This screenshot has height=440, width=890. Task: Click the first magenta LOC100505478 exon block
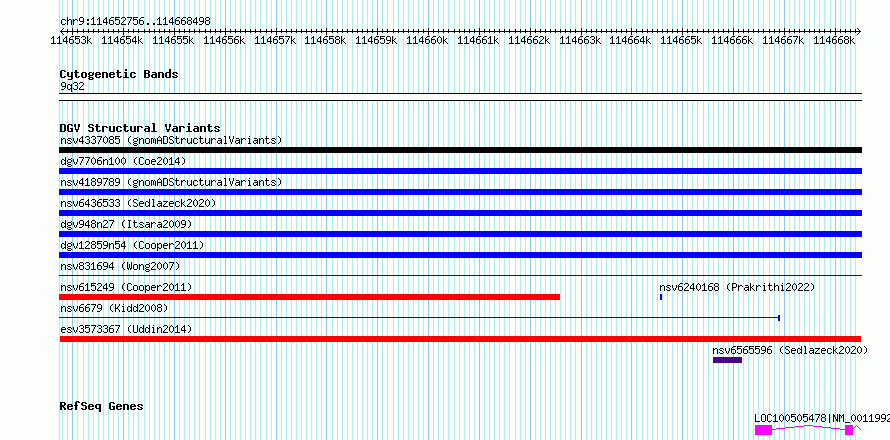[x=763, y=430]
